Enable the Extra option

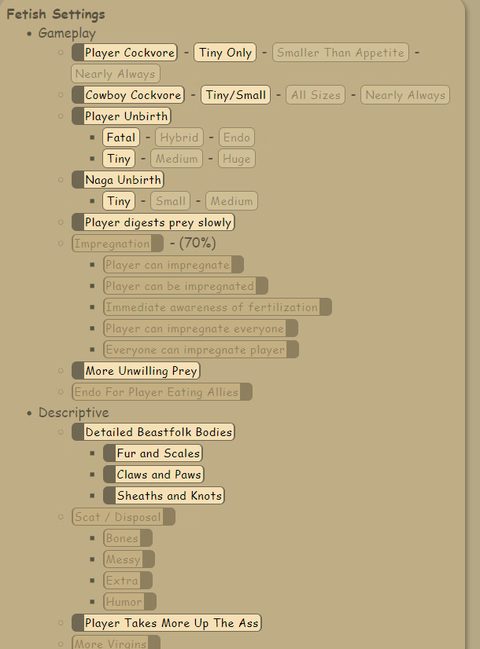pos(127,581)
